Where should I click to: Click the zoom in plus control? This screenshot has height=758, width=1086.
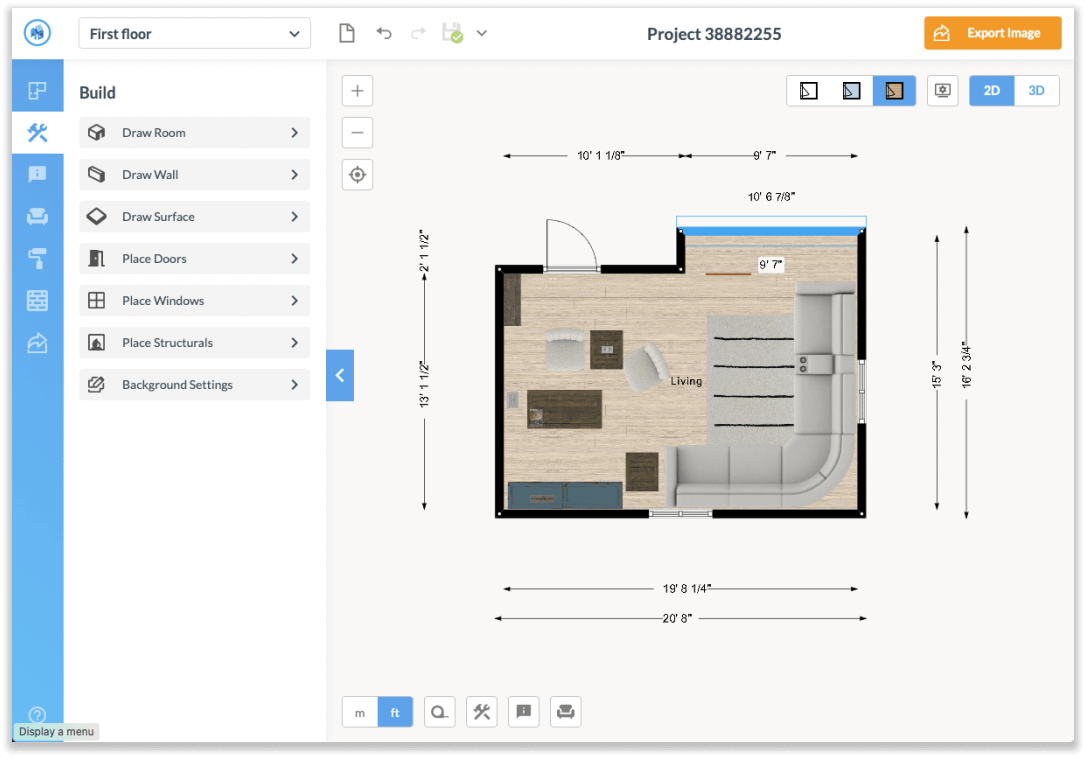click(357, 90)
